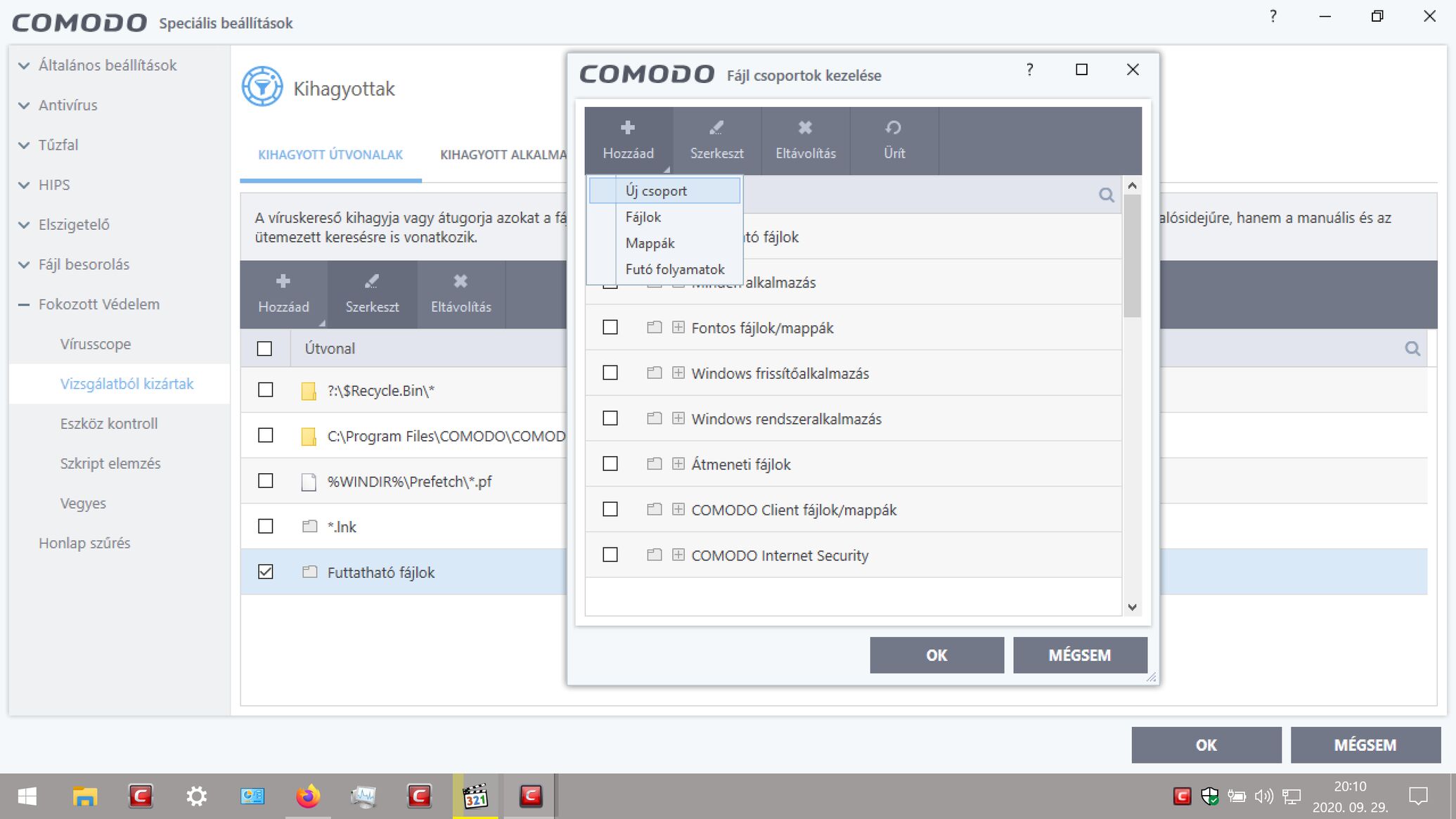Choose Fájlok from the dropdown menu
The image size is (1456, 819).
point(664,217)
